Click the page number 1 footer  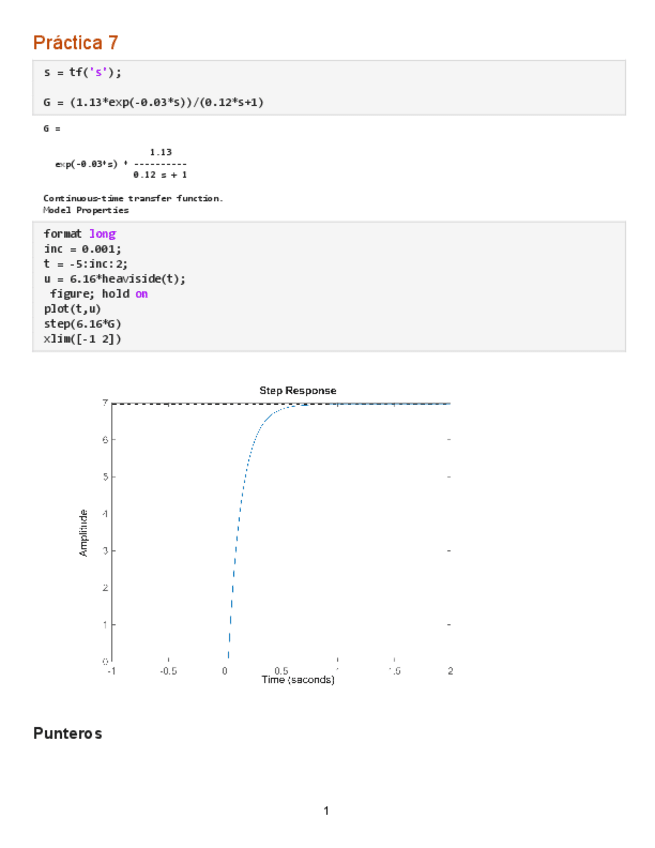[326, 810]
